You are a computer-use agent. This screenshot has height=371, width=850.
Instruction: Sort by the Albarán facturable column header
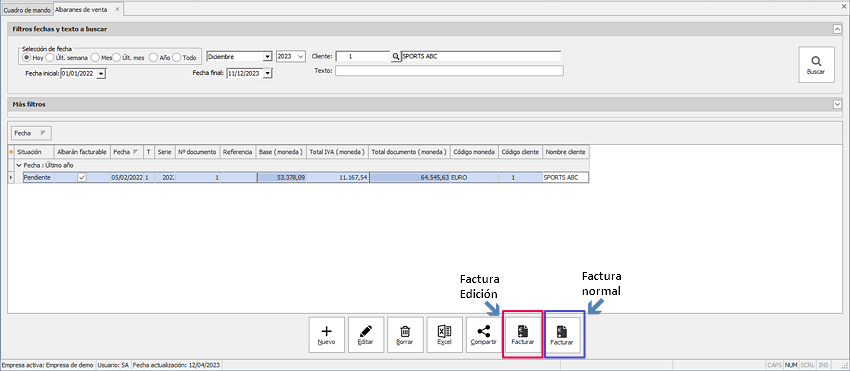click(x=82, y=152)
